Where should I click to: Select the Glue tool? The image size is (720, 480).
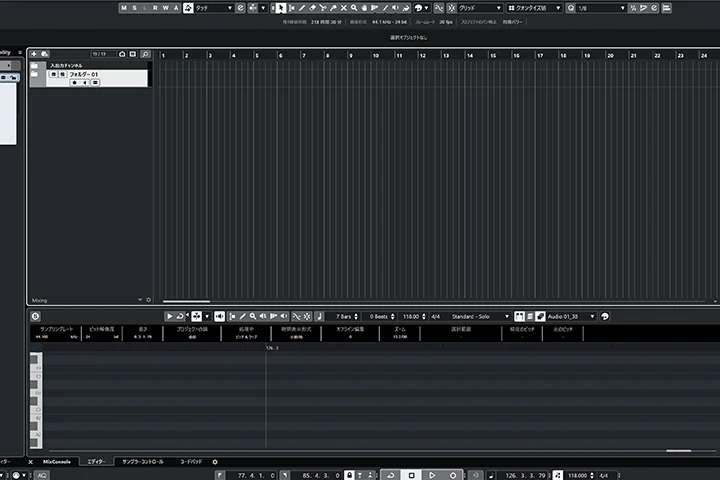pyautogui.click(x=333, y=8)
